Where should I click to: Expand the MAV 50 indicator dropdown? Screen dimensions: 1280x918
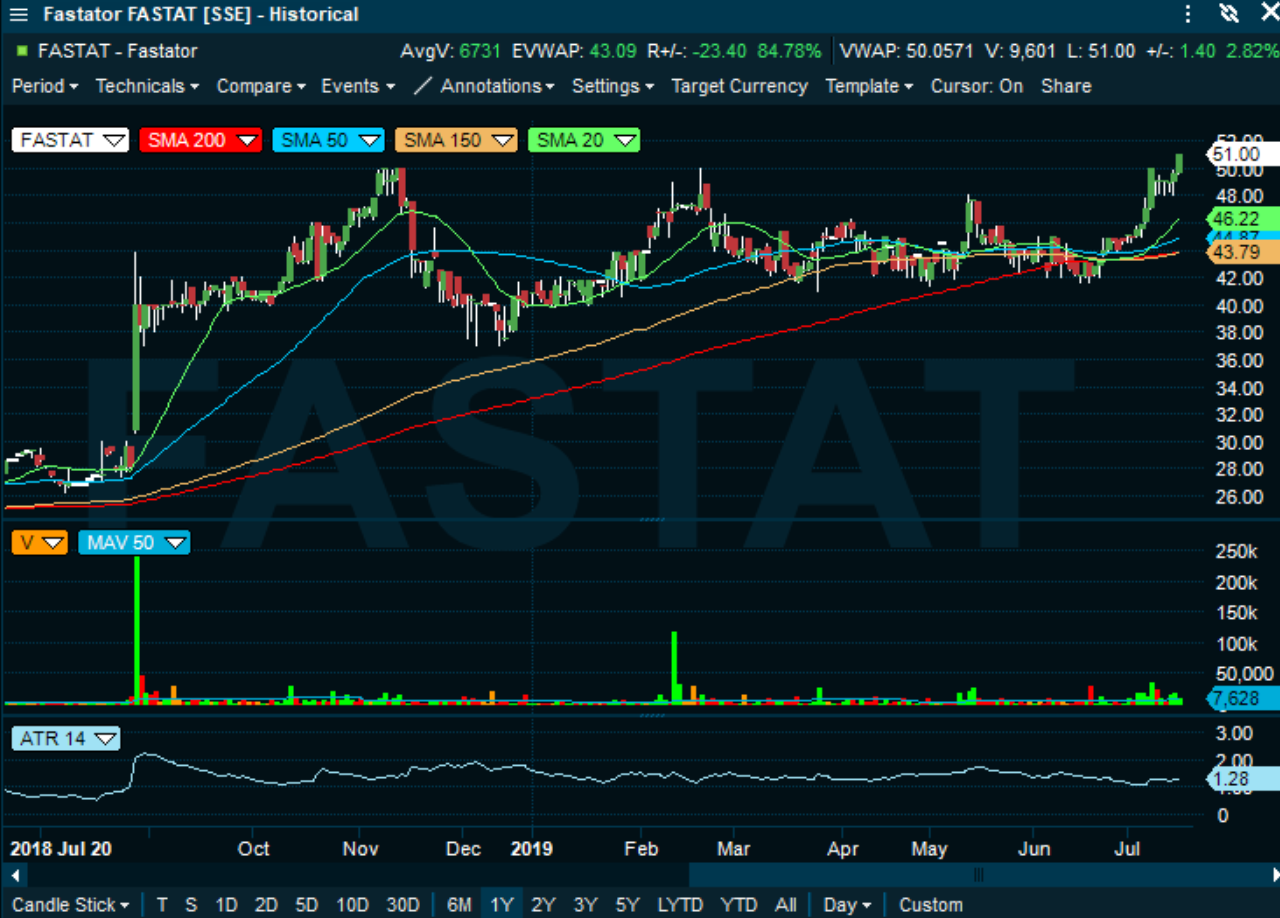click(134, 542)
